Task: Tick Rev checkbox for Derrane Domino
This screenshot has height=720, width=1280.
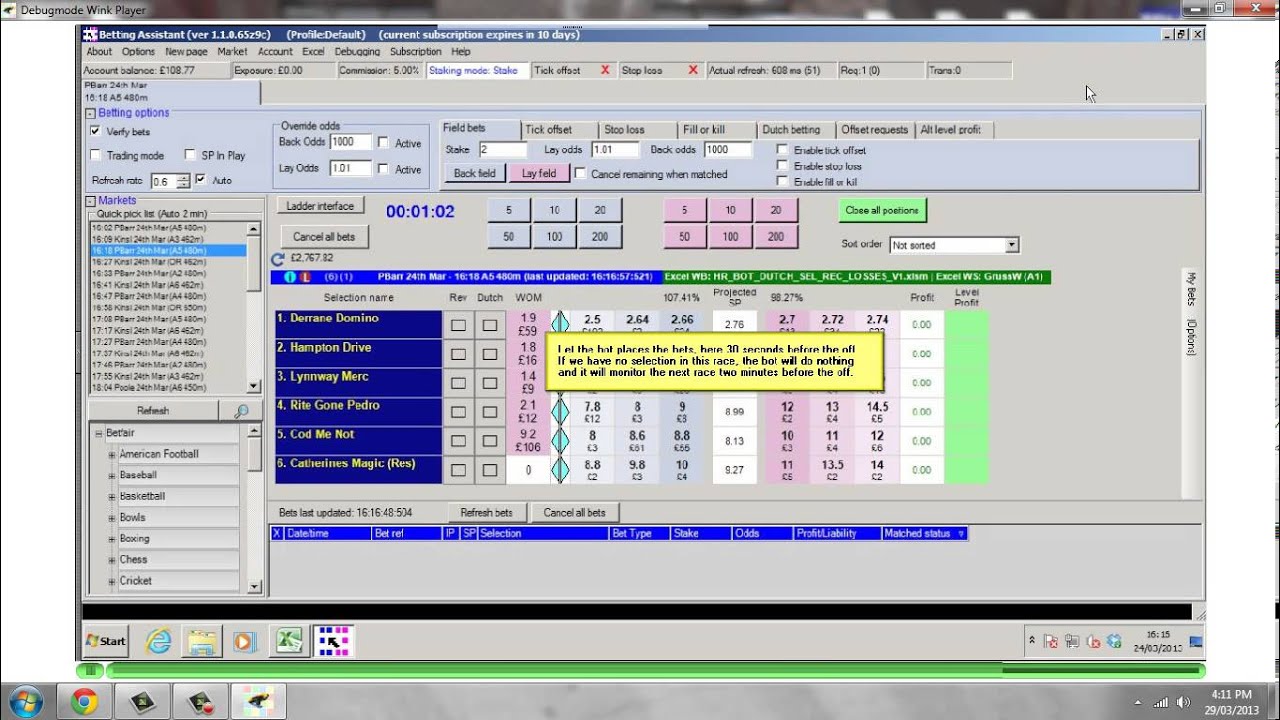Action: click(x=458, y=325)
